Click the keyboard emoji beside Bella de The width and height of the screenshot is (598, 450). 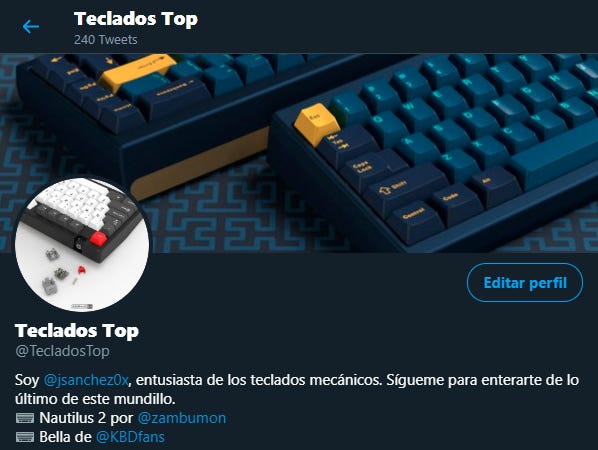[25, 437]
